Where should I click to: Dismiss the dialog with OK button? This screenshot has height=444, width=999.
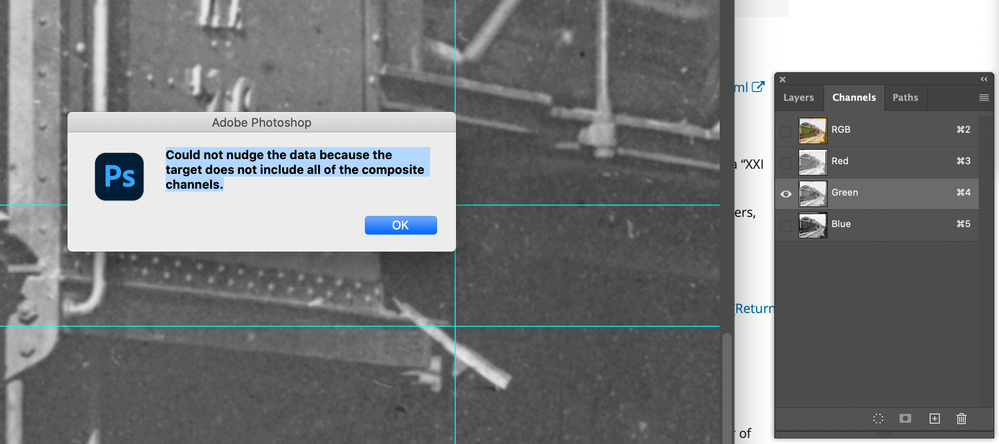400,225
